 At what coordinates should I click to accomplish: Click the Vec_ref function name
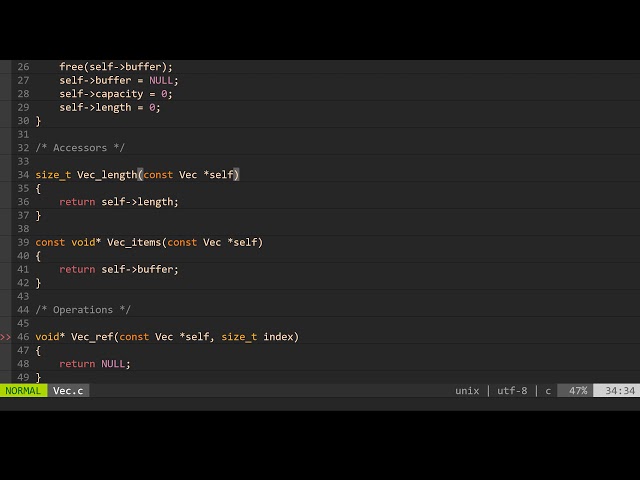coord(92,337)
